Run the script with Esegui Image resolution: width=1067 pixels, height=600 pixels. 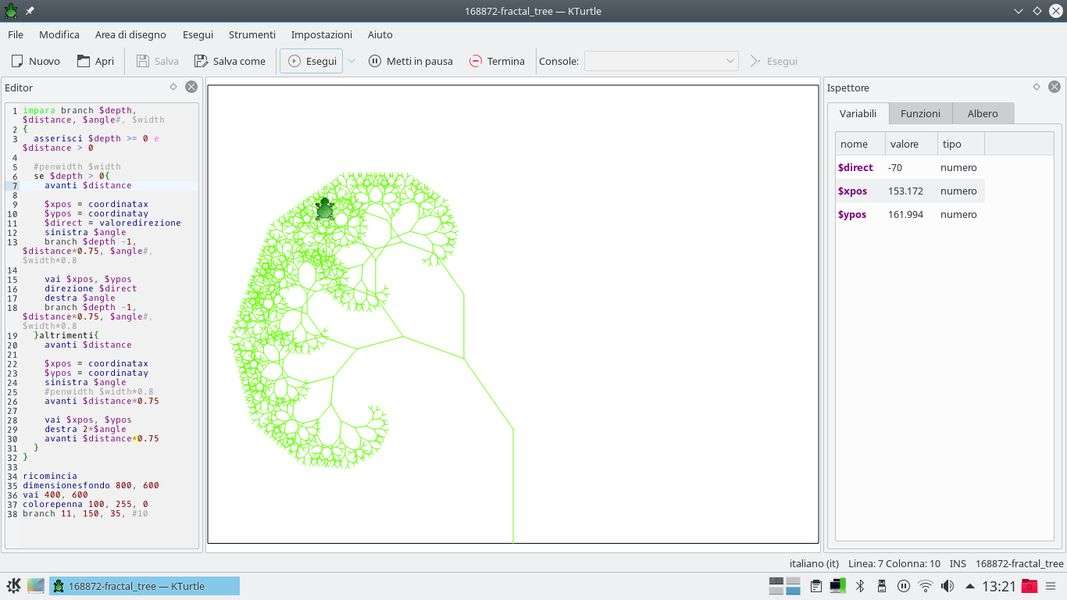tap(311, 61)
